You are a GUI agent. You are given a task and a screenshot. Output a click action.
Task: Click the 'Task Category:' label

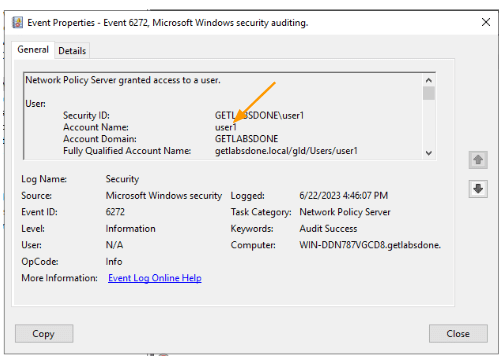261,212
